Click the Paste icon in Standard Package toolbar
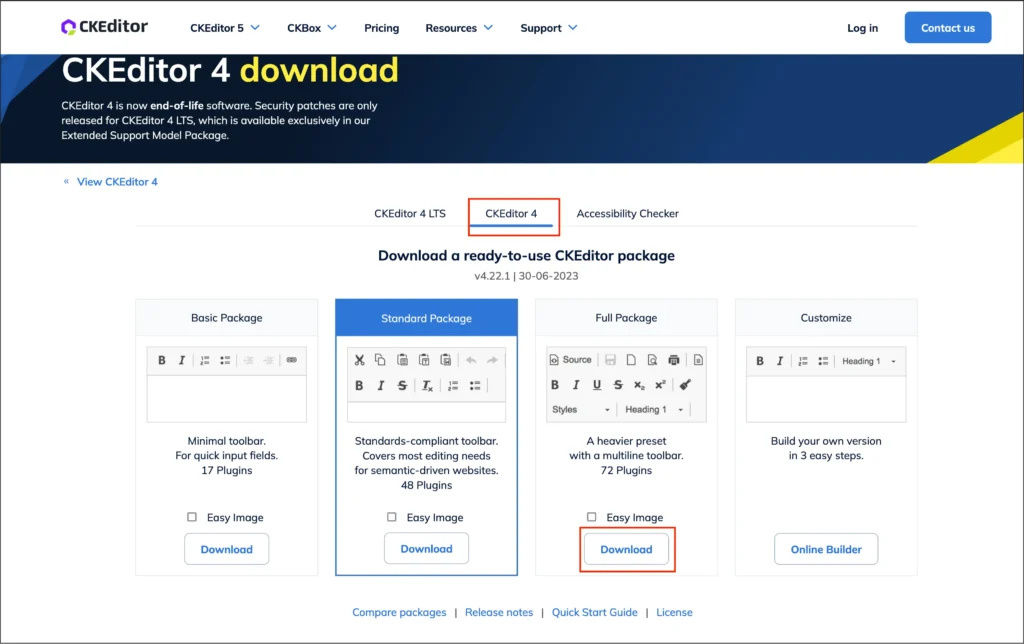The image size is (1024, 644). tap(402, 360)
